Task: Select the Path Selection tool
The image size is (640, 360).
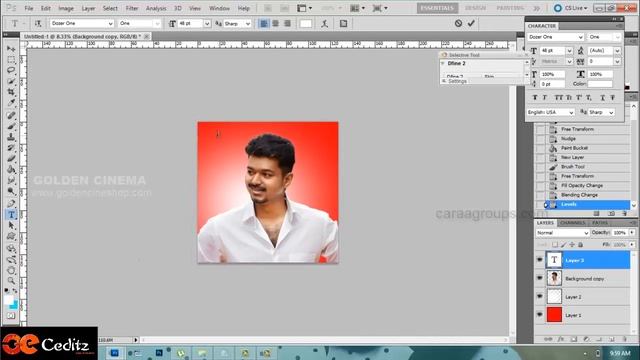Action: (x=11, y=225)
